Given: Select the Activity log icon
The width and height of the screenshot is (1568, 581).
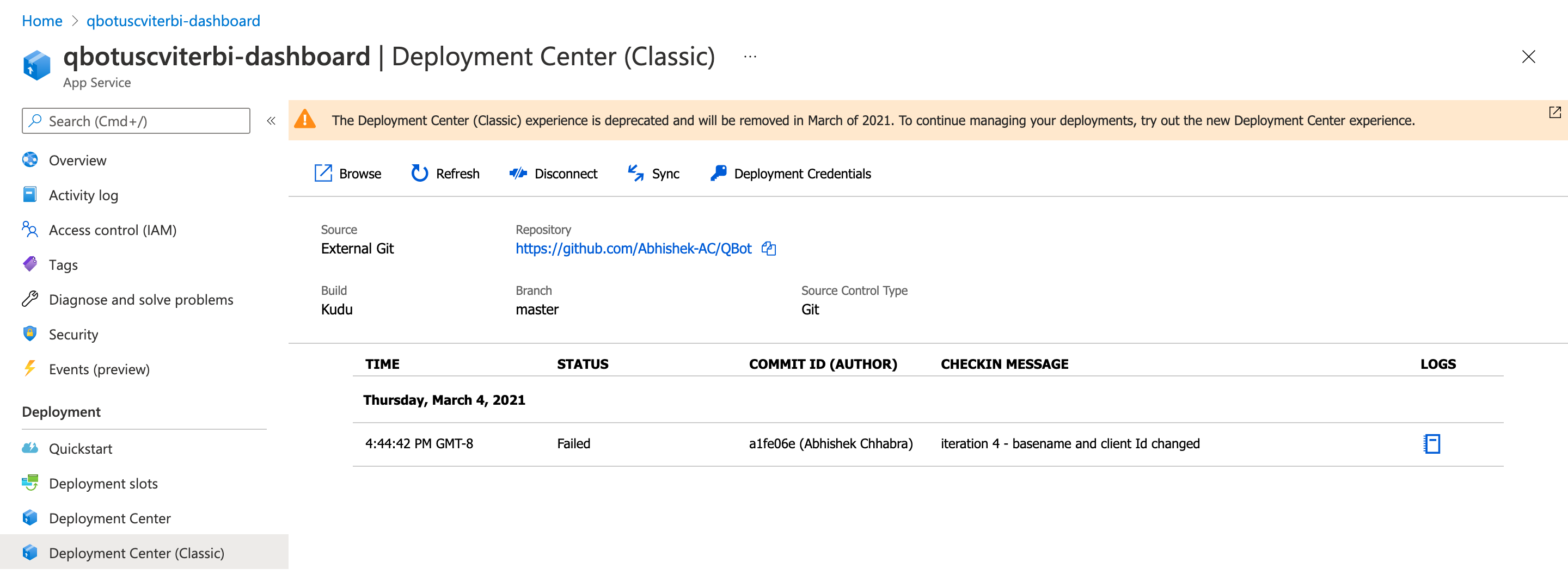Looking at the screenshot, I should point(29,194).
